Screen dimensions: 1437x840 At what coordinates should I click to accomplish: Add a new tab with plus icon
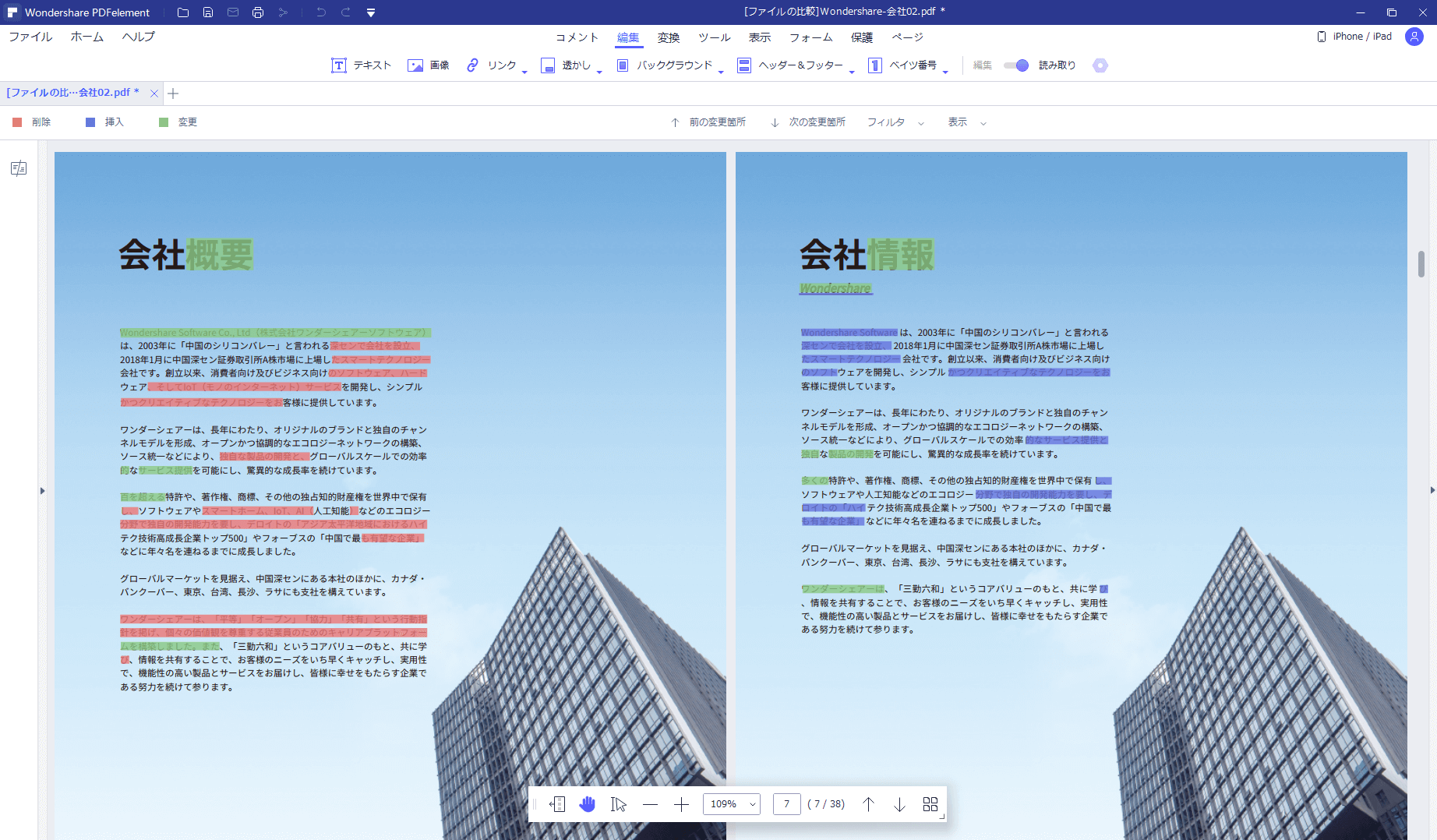(173, 94)
